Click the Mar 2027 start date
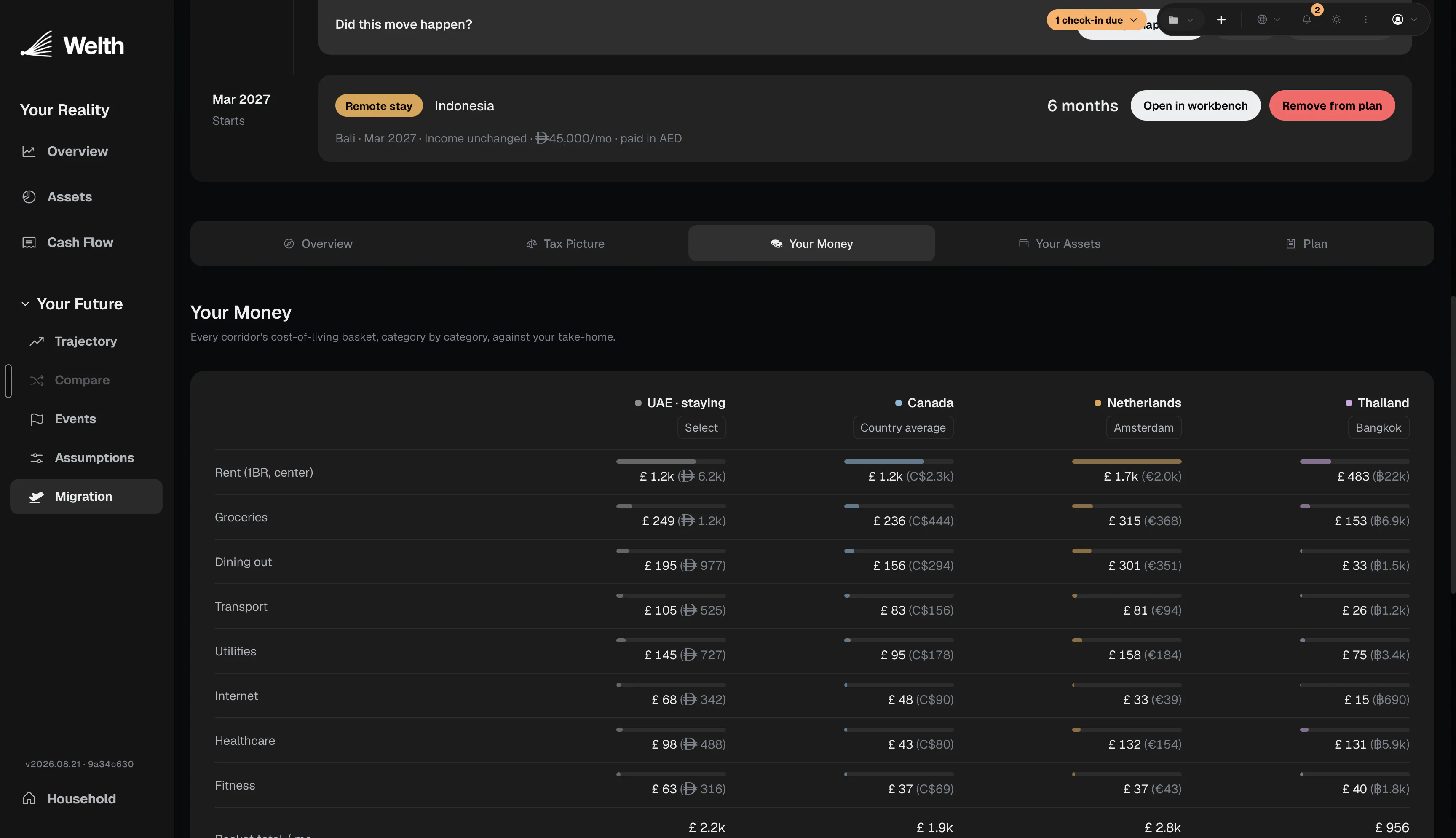This screenshot has width=1456, height=838. tap(241, 99)
